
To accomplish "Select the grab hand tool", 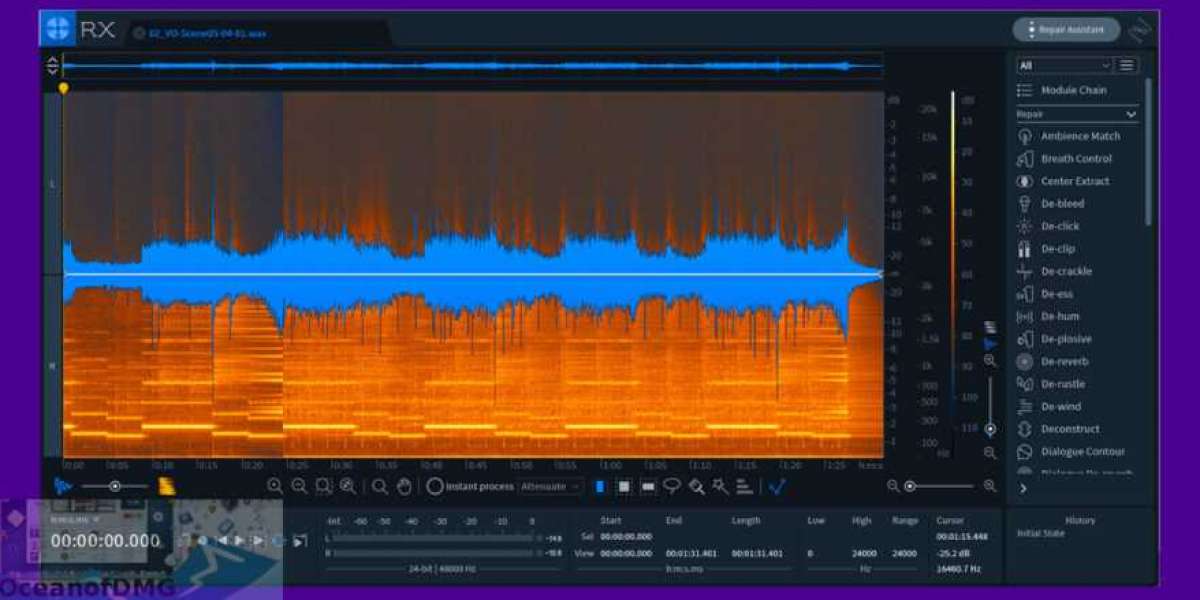I will click(x=405, y=487).
